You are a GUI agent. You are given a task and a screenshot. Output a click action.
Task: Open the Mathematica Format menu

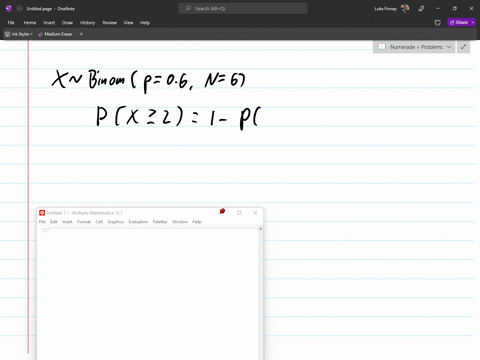tap(84, 222)
